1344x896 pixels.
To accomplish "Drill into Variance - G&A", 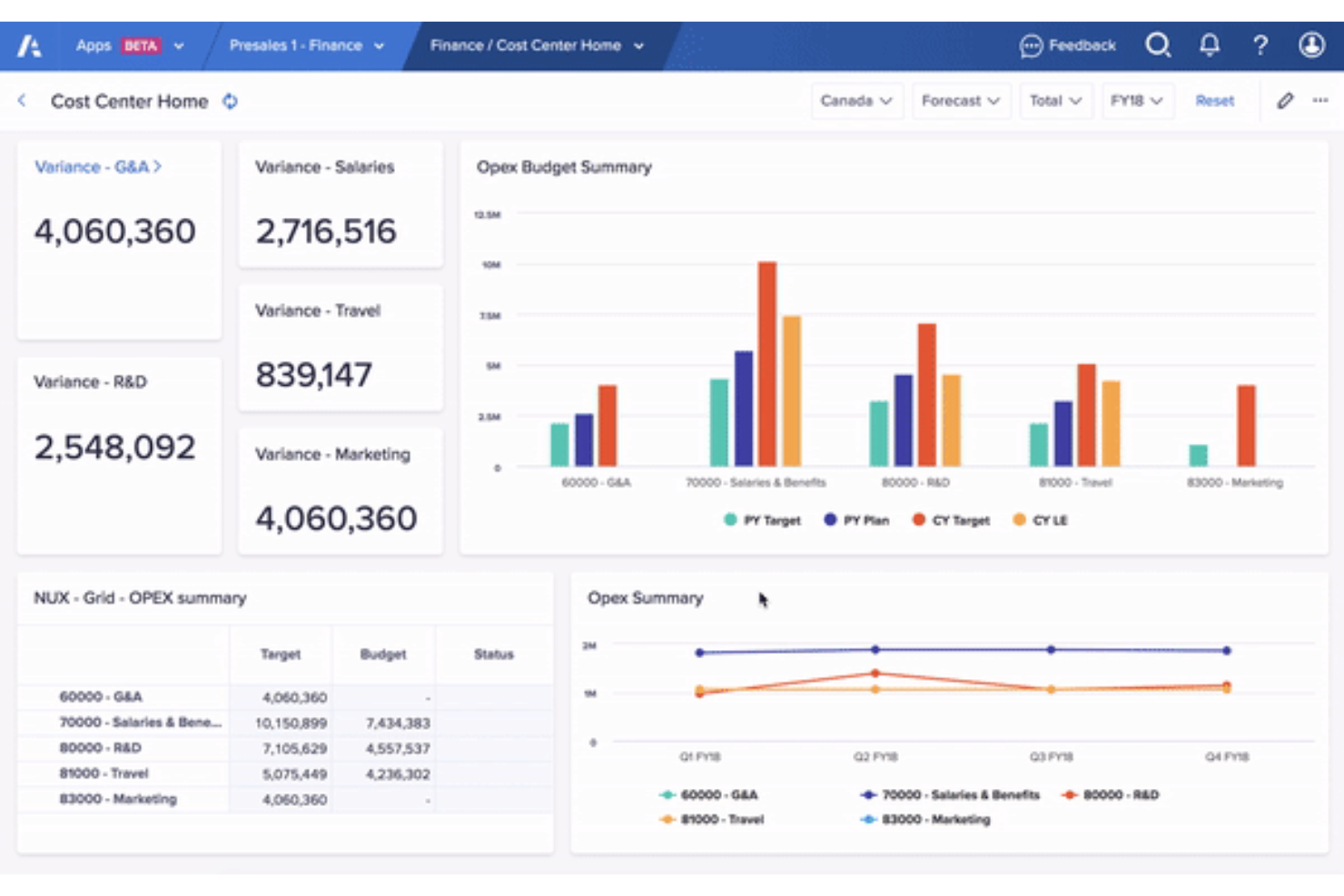I will point(96,167).
